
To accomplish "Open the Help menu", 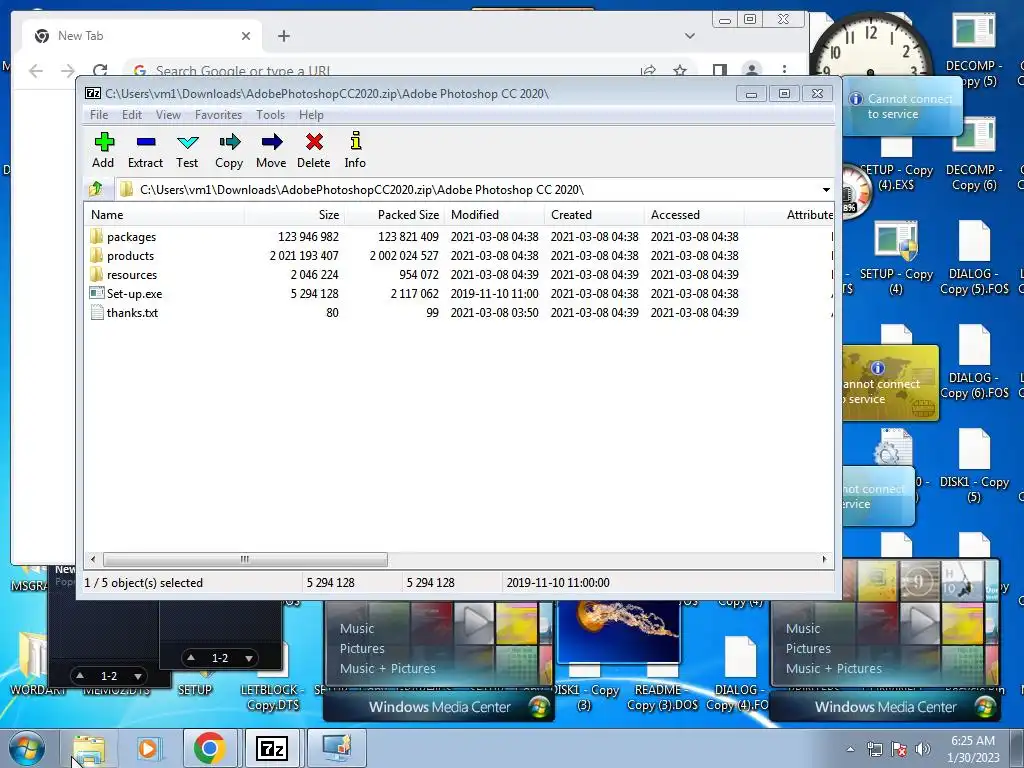I will click(x=312, y=115).
